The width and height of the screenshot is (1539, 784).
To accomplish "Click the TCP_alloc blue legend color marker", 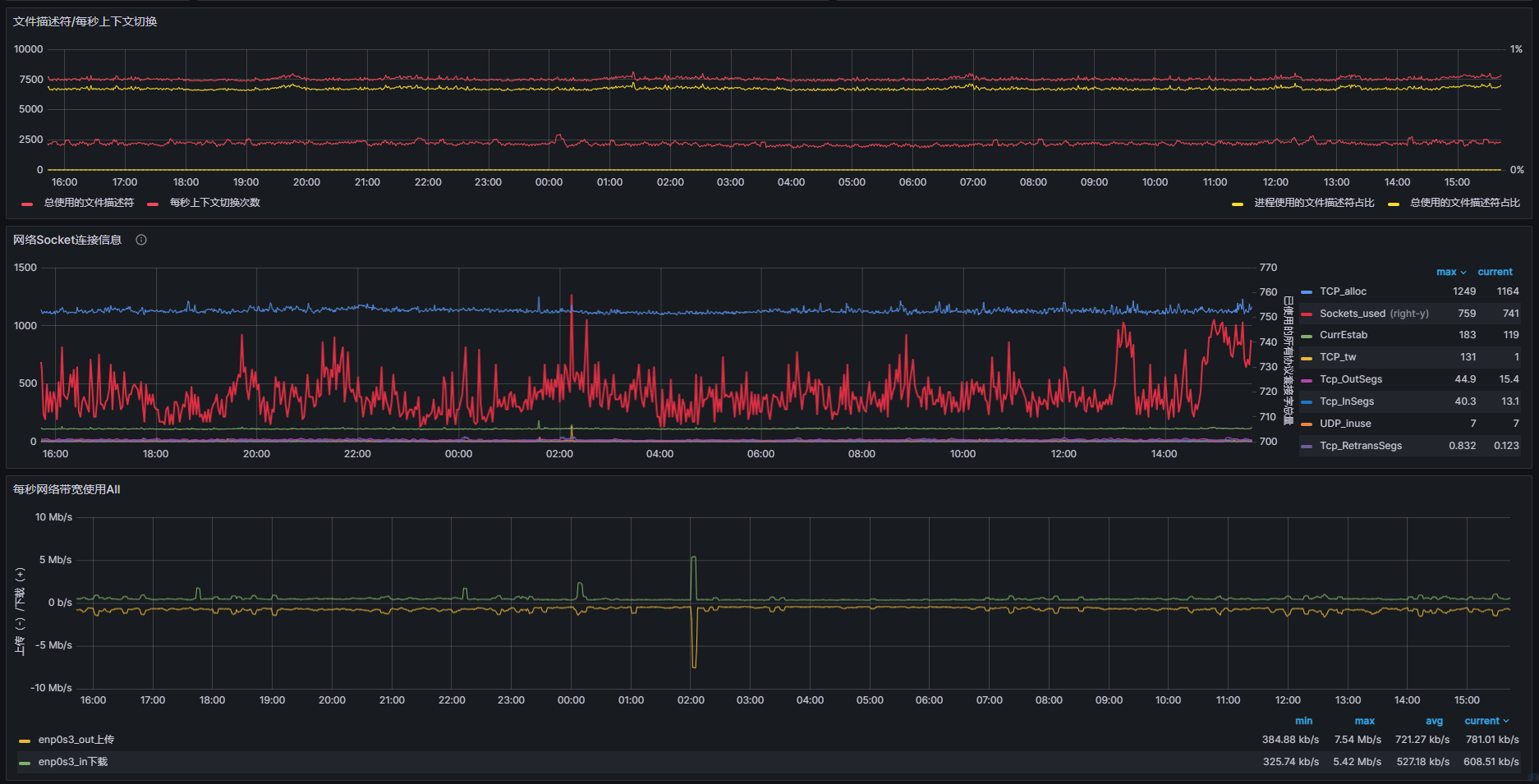I will pyautogui.click(x=1307, y=292).
